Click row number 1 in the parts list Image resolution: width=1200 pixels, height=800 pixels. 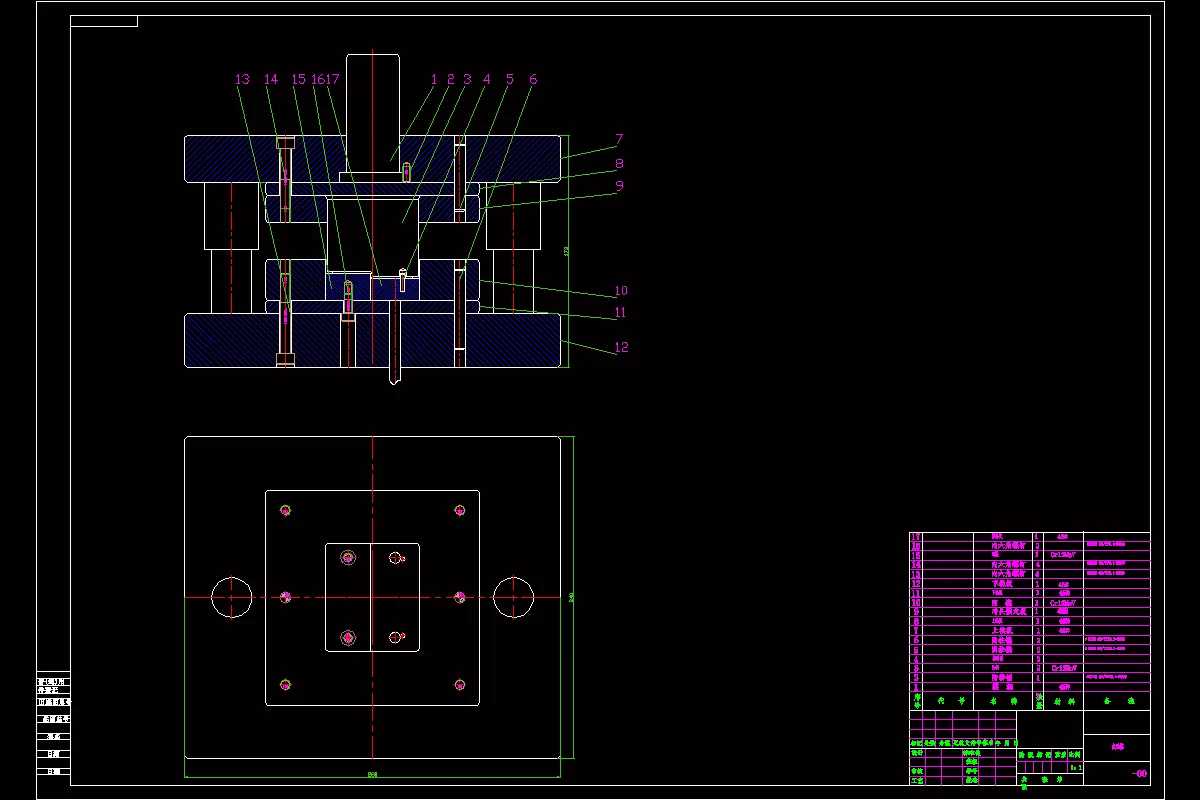point(916,687)
